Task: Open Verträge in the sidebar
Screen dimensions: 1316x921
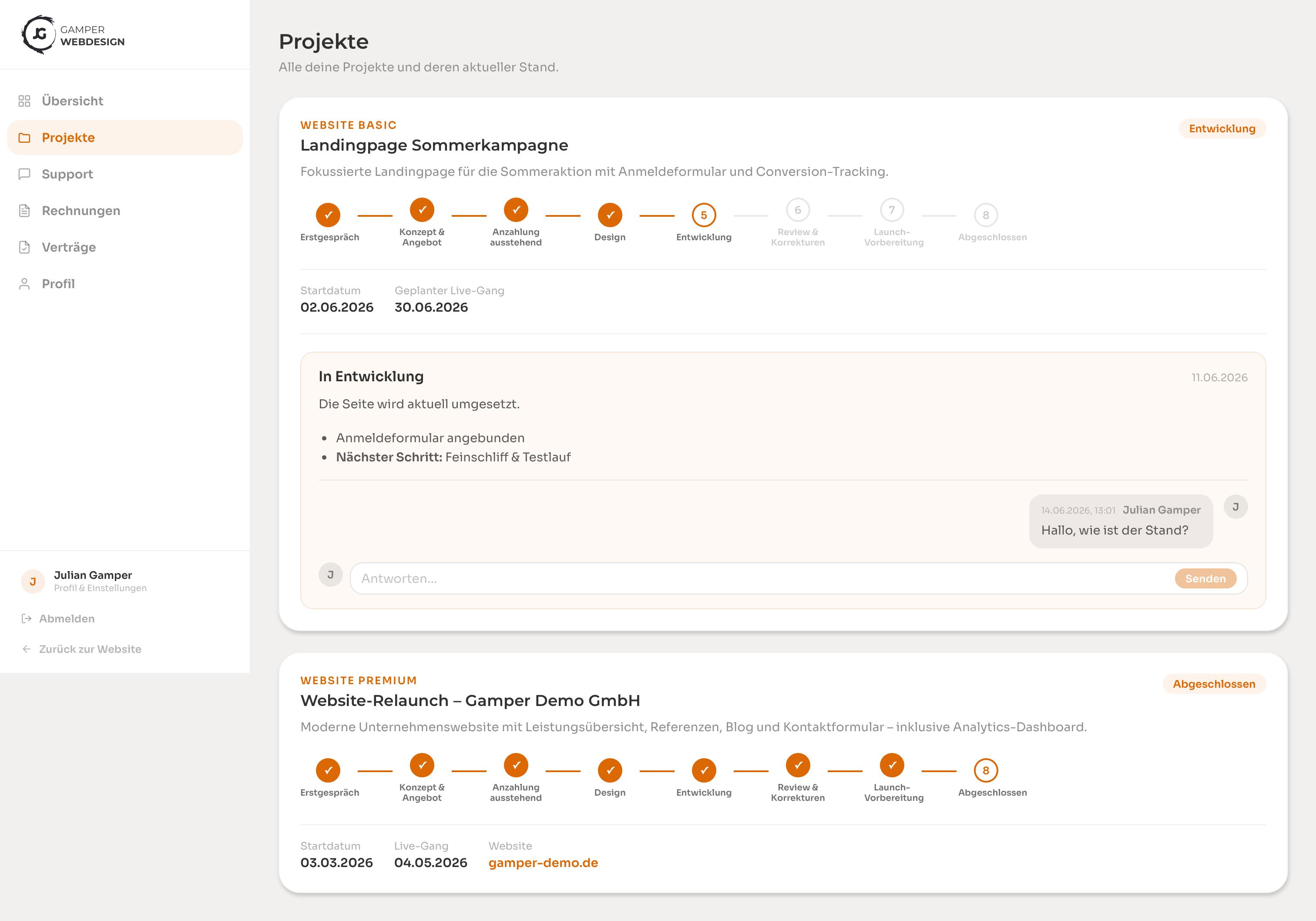Action: point(125,247)
